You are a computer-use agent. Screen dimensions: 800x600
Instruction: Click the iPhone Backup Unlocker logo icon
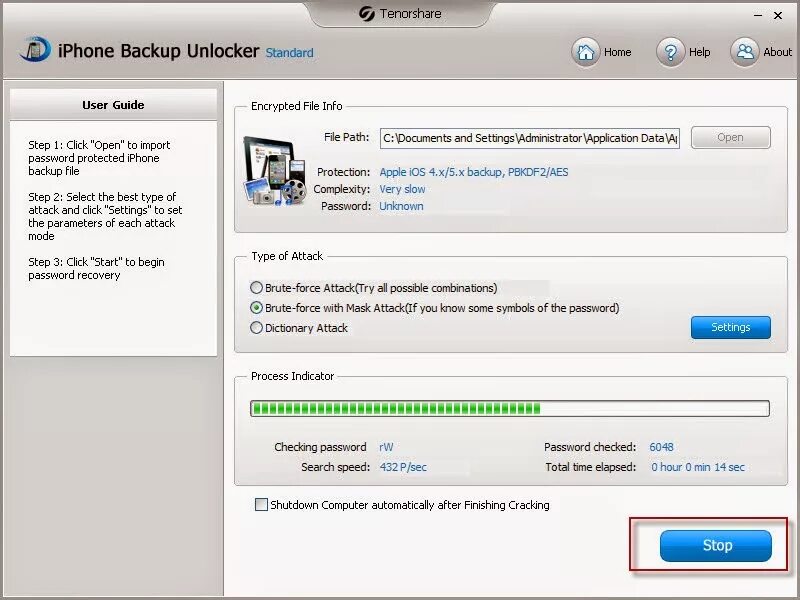[35, 49]
